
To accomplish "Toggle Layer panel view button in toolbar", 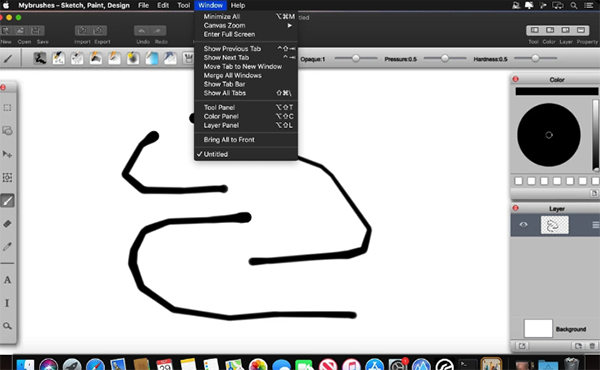I will [566, 30].
